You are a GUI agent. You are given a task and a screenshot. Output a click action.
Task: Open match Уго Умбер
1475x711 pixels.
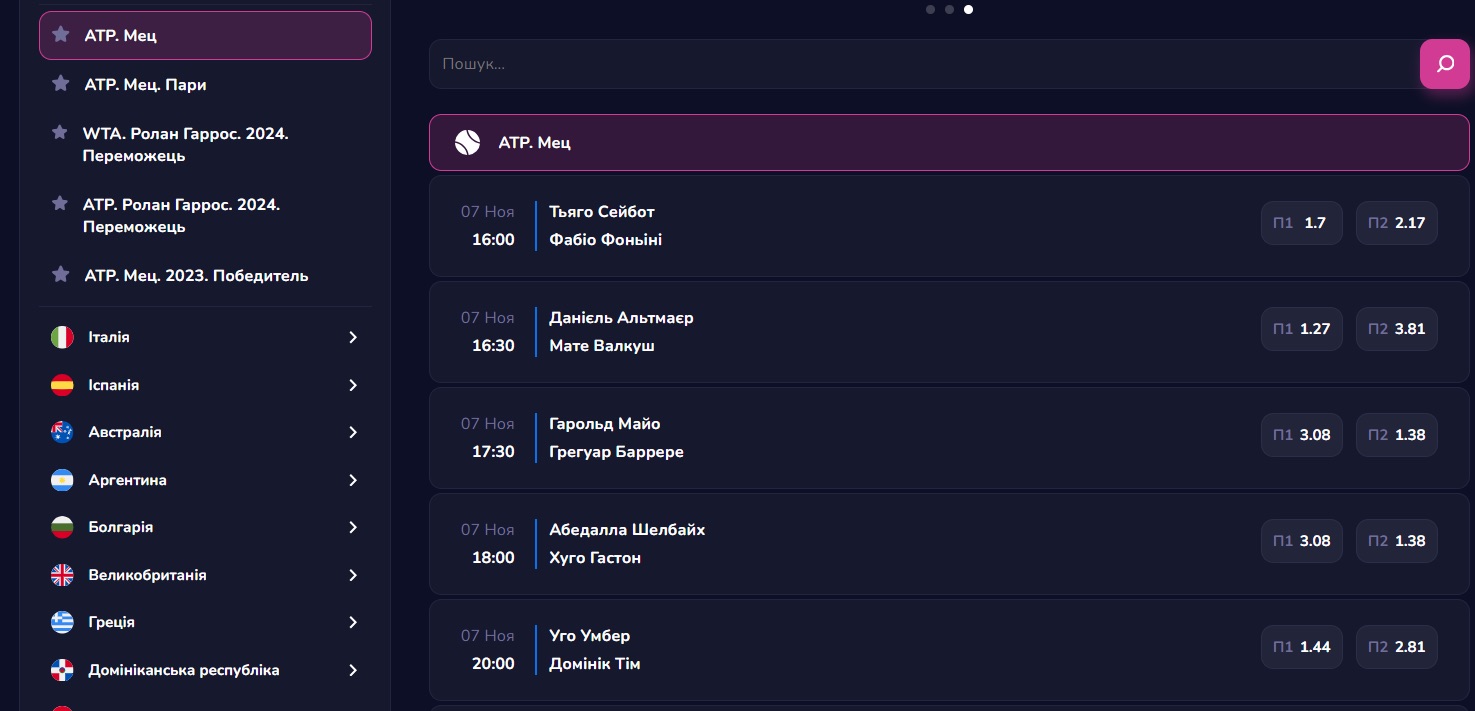point(590,635)
